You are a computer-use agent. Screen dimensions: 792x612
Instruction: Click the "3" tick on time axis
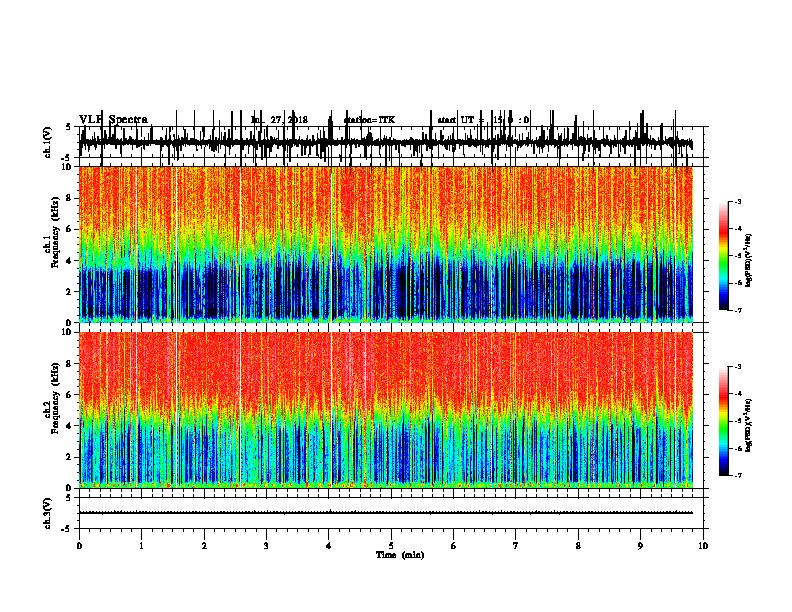tap(266, 546)
